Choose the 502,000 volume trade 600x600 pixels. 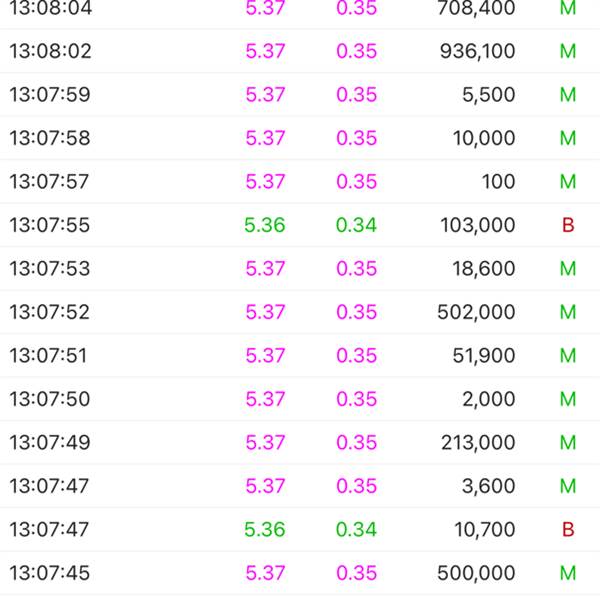click(x=300, y=312)
